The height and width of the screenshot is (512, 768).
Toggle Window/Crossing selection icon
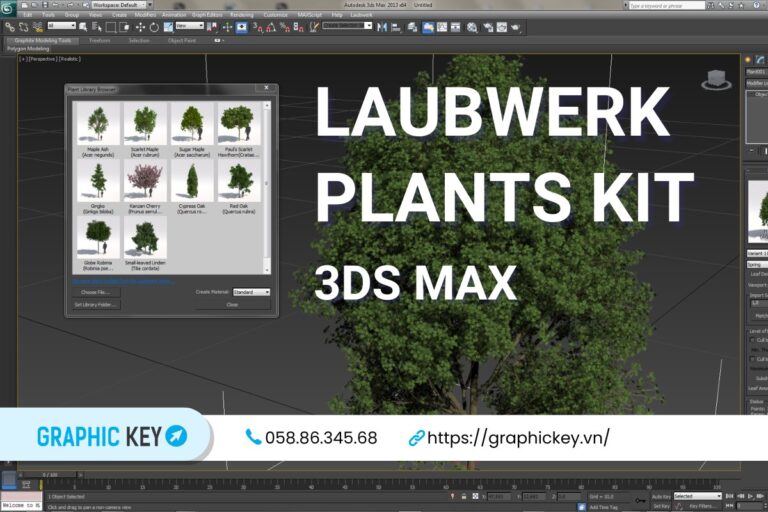click(x=125, y=27)
